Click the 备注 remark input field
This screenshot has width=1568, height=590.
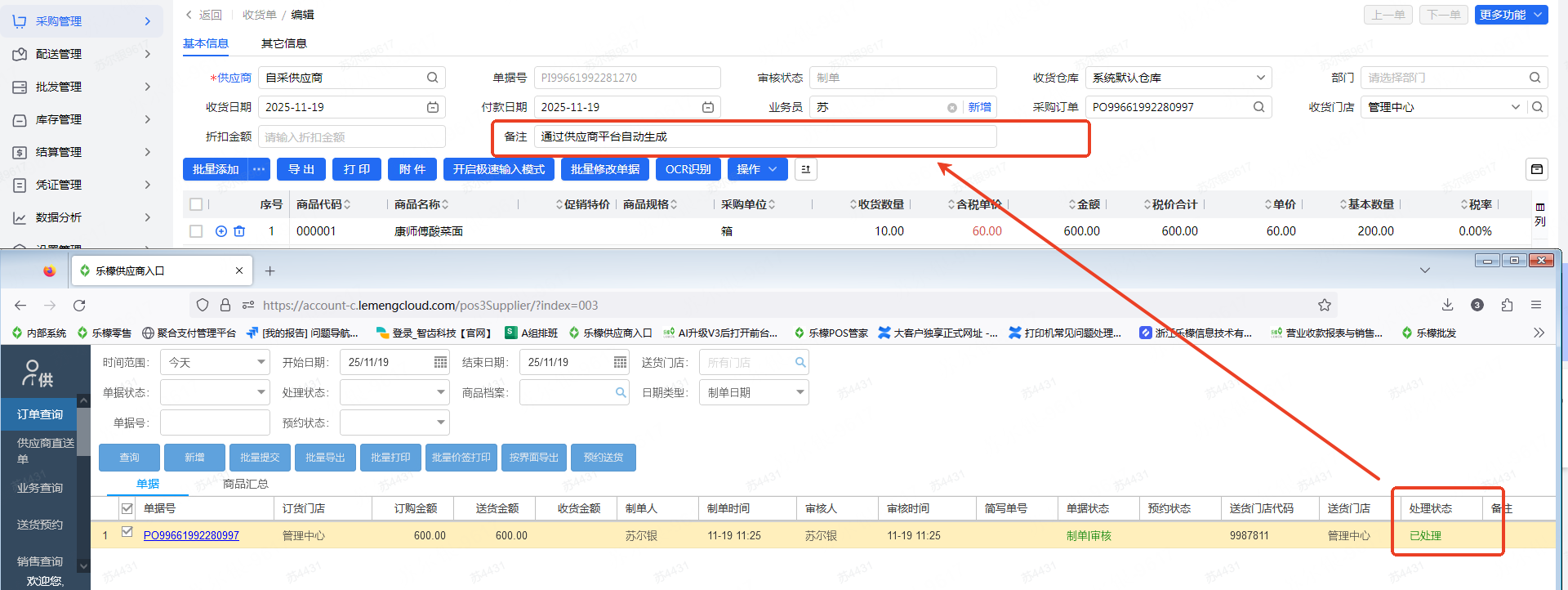[765, 136]
